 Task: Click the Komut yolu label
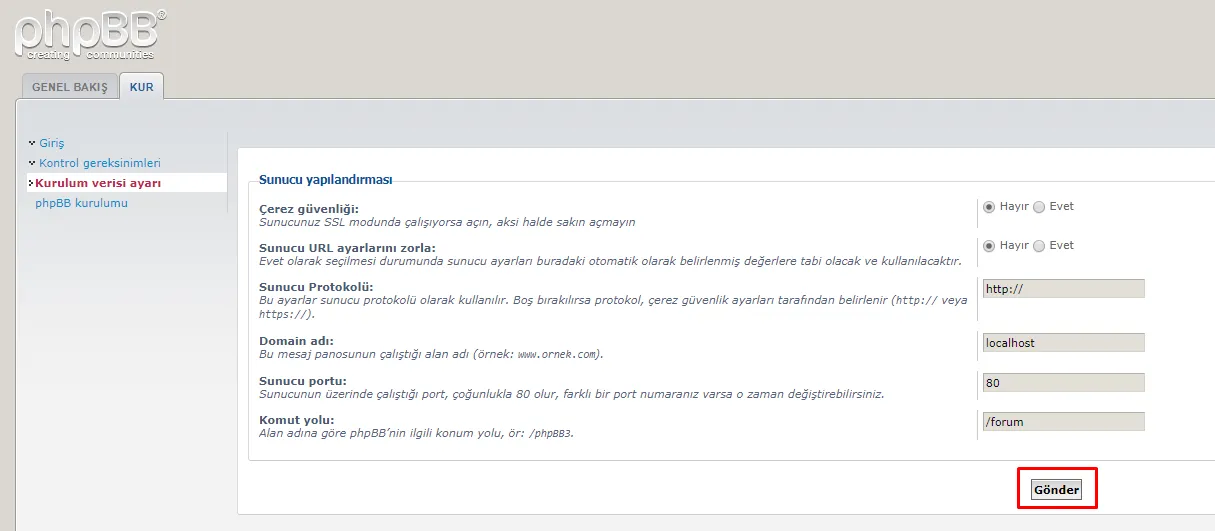297,420
